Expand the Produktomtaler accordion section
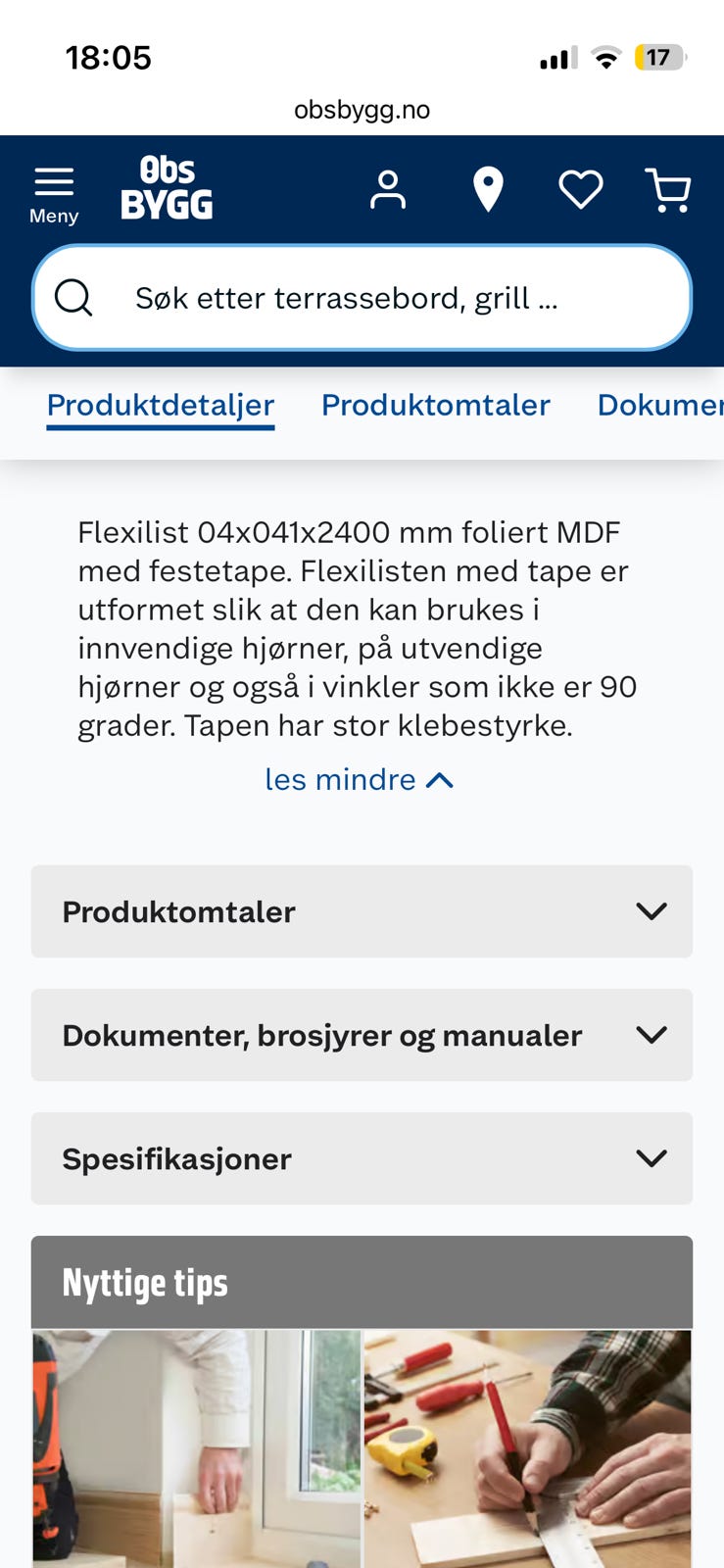The height and width of the screenshot is (1568, 724). (362, 911)
